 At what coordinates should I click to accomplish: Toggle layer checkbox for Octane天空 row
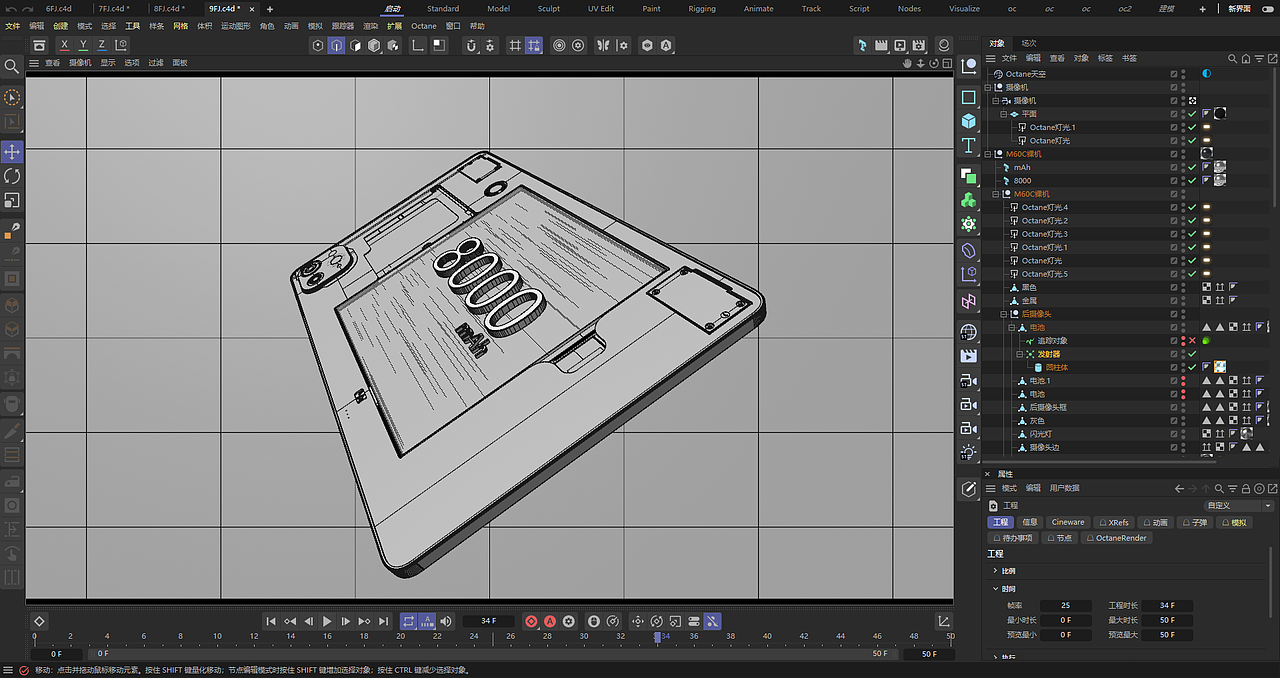click(x=1174, y=74)
